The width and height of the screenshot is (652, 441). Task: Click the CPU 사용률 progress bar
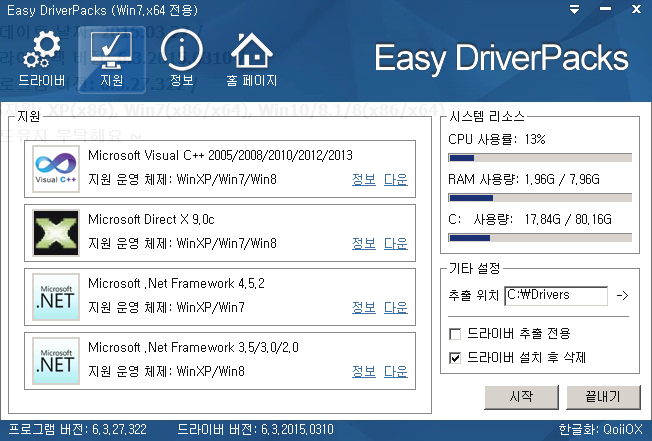coord(540,158)
